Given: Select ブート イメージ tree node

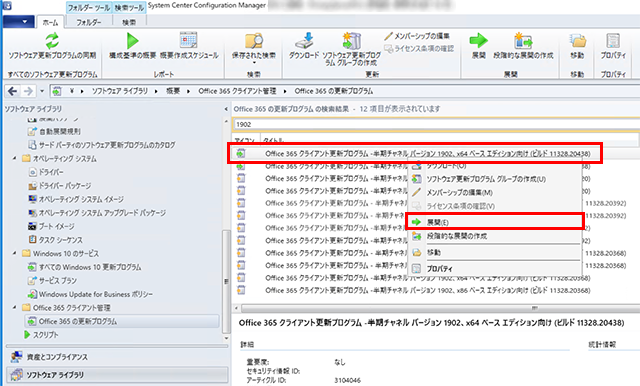Looking at the screenshot, I should tap(51, 226).
